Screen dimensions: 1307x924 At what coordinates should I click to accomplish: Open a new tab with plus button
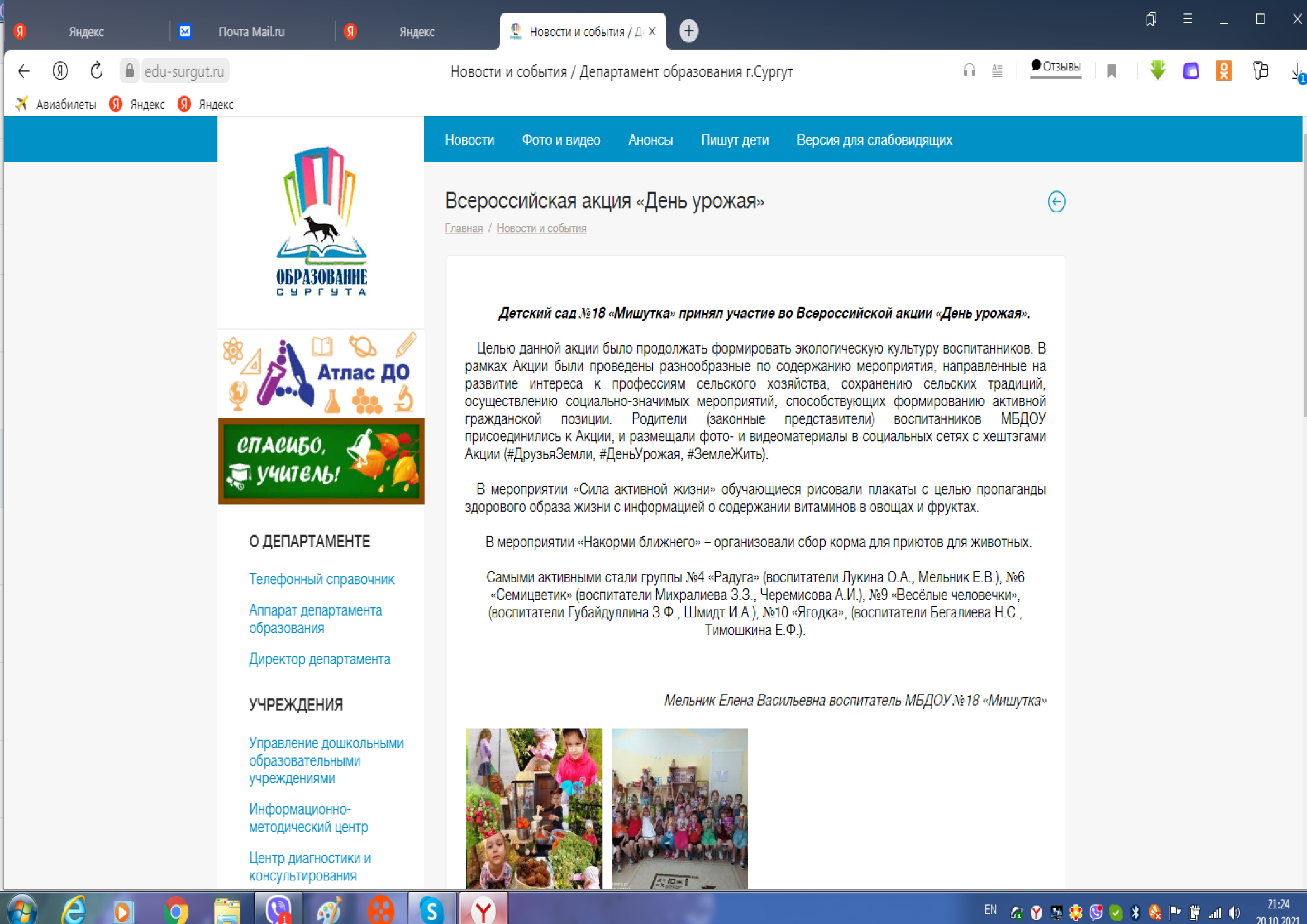tap(689, 31)
